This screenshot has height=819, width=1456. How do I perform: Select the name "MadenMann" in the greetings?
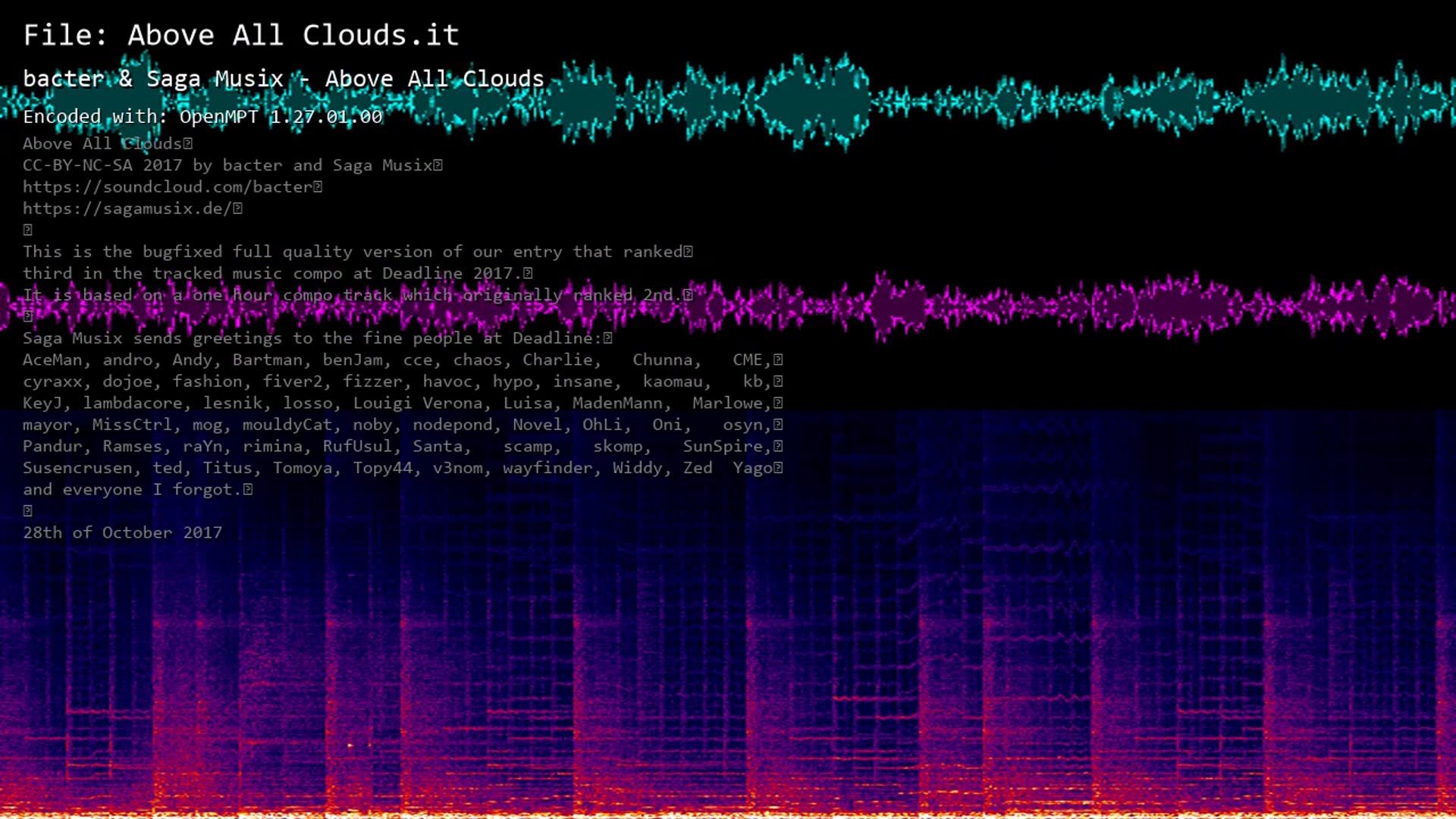pyautogui.click(x=617, y=403)
